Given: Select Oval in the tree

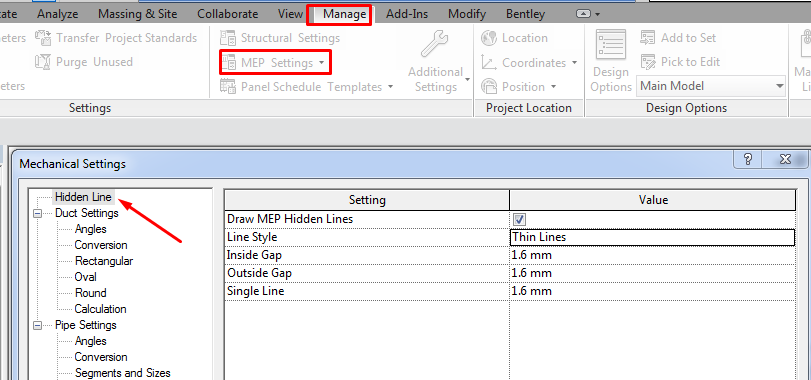Looking at the screenshot, I should click(x=86, y=277).
